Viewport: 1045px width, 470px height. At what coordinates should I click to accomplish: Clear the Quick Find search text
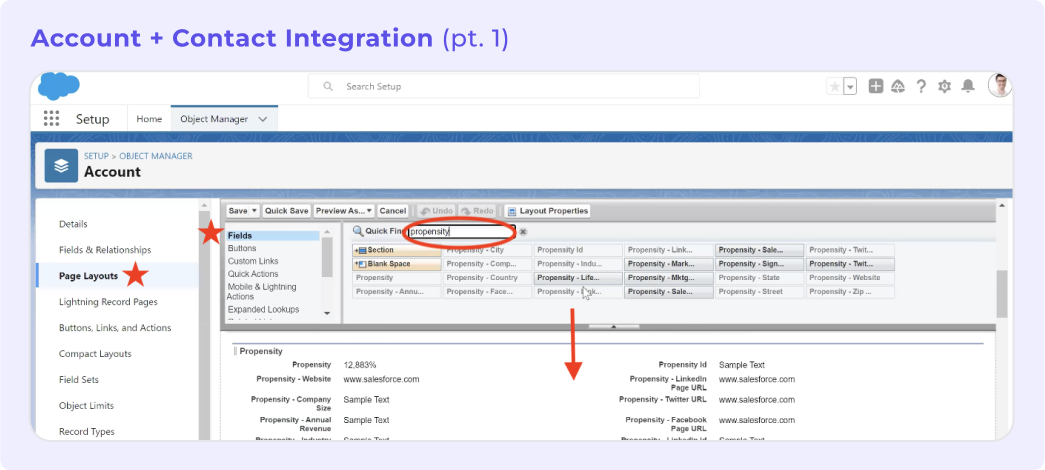(523, 231)
